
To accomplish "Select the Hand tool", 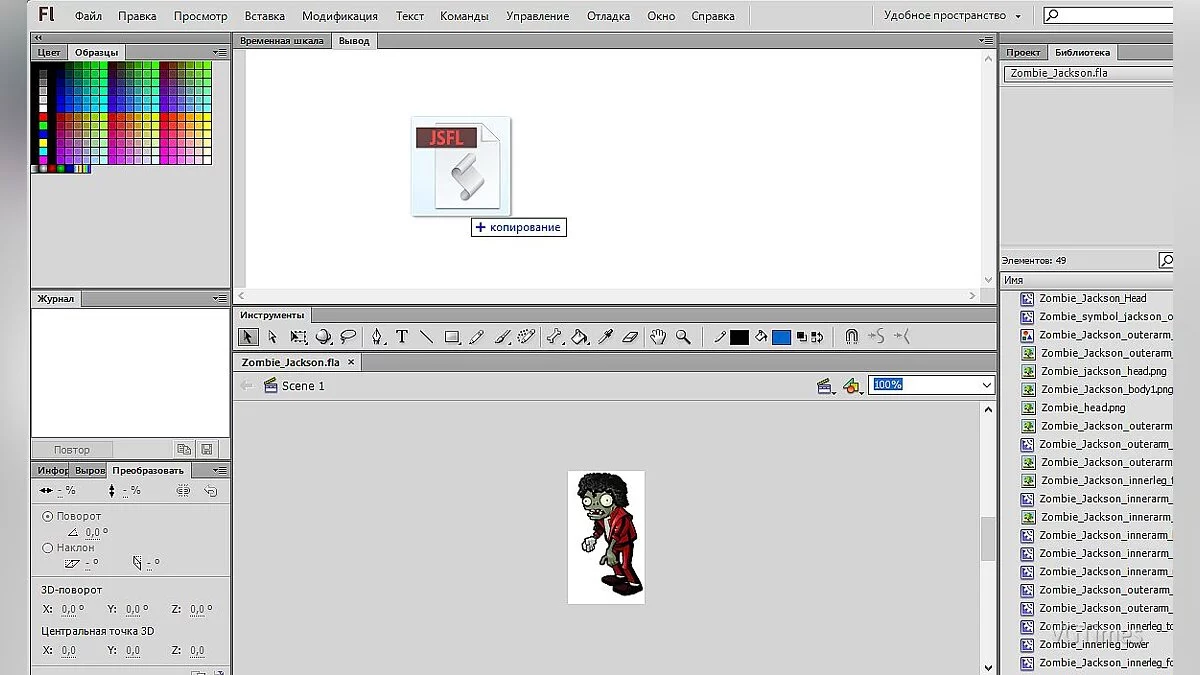I will click(658, 337).
